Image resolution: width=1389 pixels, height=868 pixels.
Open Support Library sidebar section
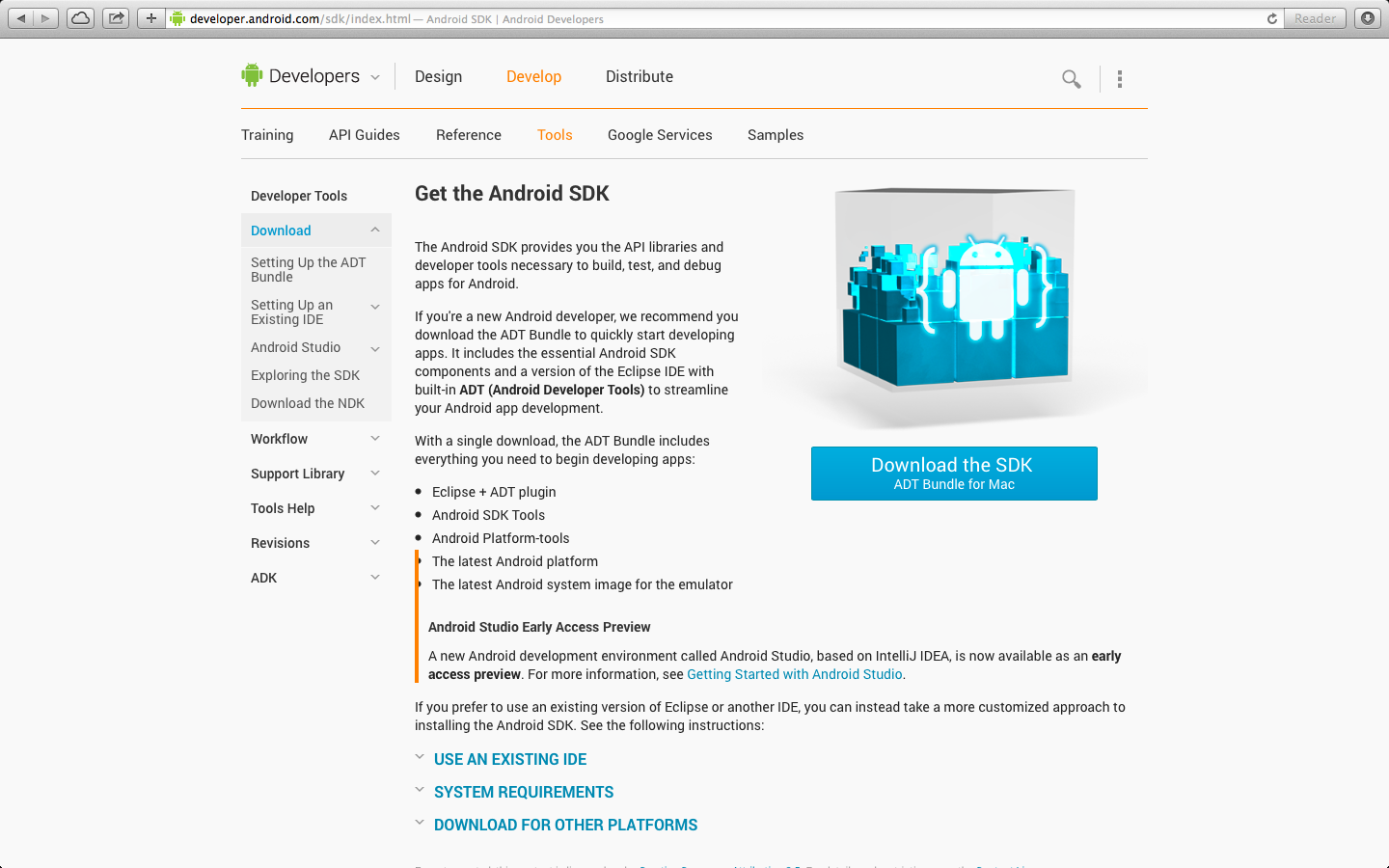tap(297, 474)
